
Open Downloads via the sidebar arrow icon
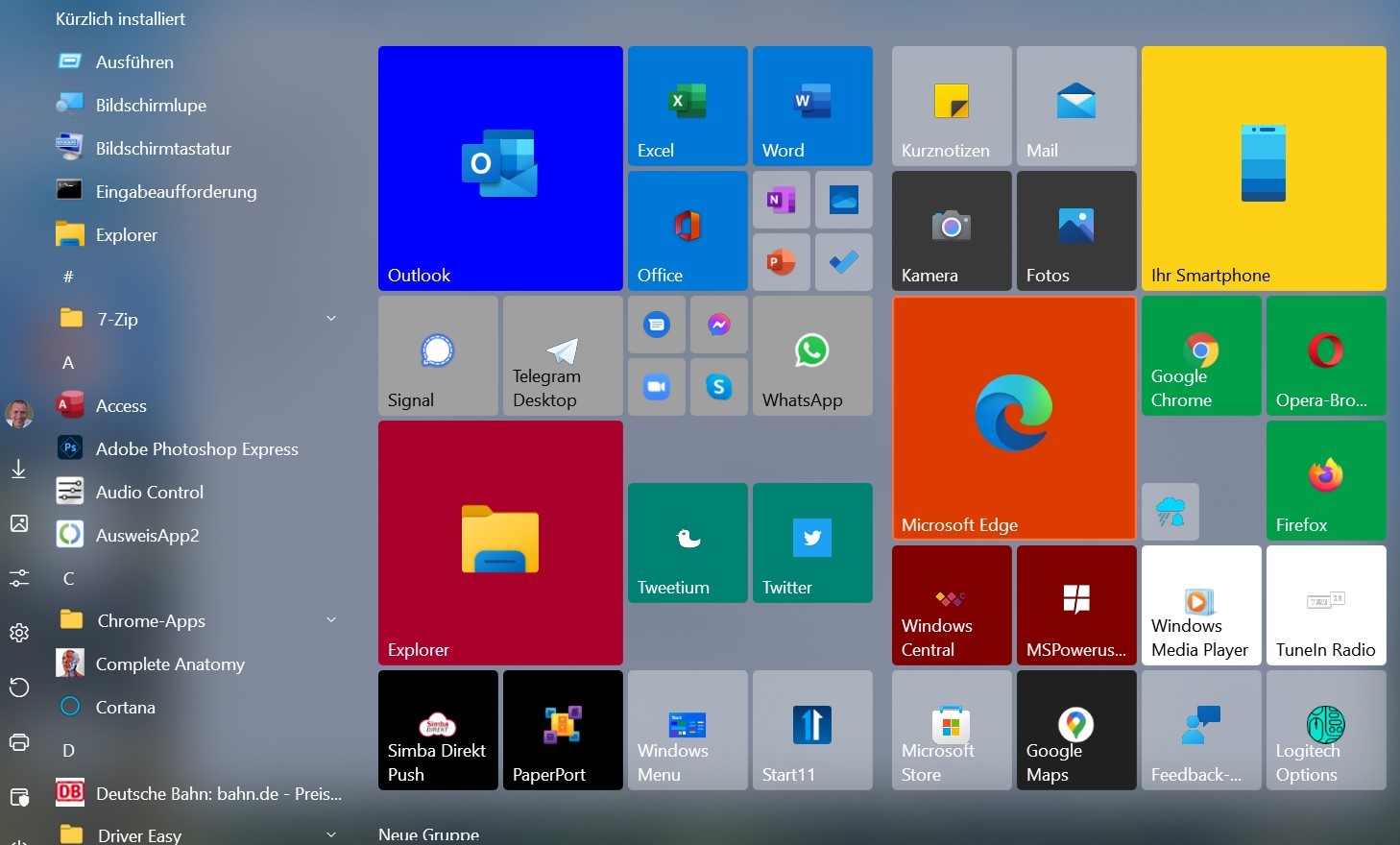click(18, 469)
